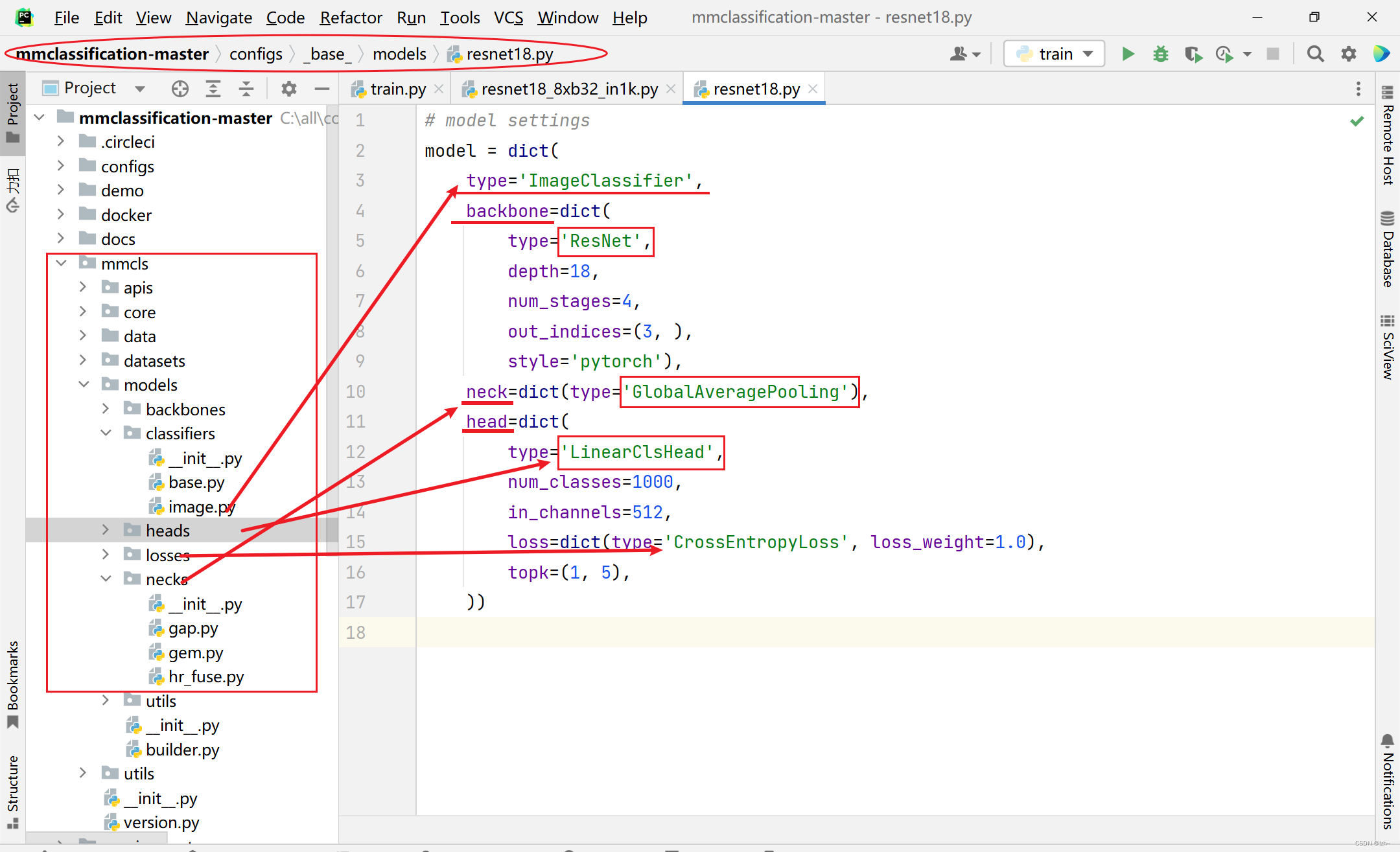The width and height of the screenshot is (1400, 852).
Task: Open the Refactor menu
Action: click(x=351, y=17)
